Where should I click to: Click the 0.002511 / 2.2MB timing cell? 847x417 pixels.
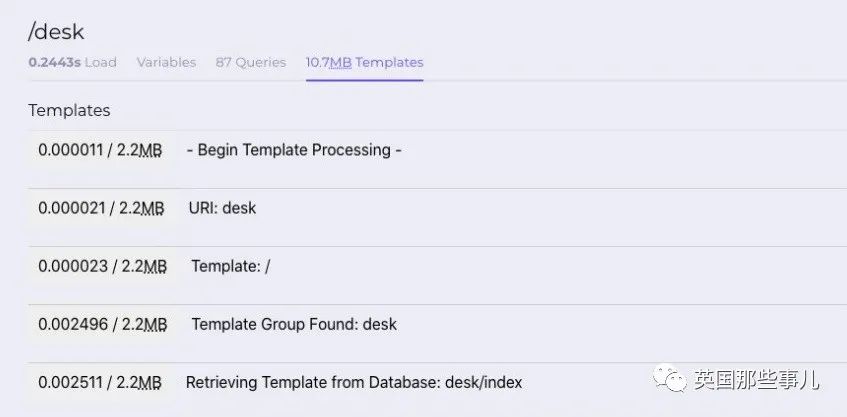click(100, 382)
